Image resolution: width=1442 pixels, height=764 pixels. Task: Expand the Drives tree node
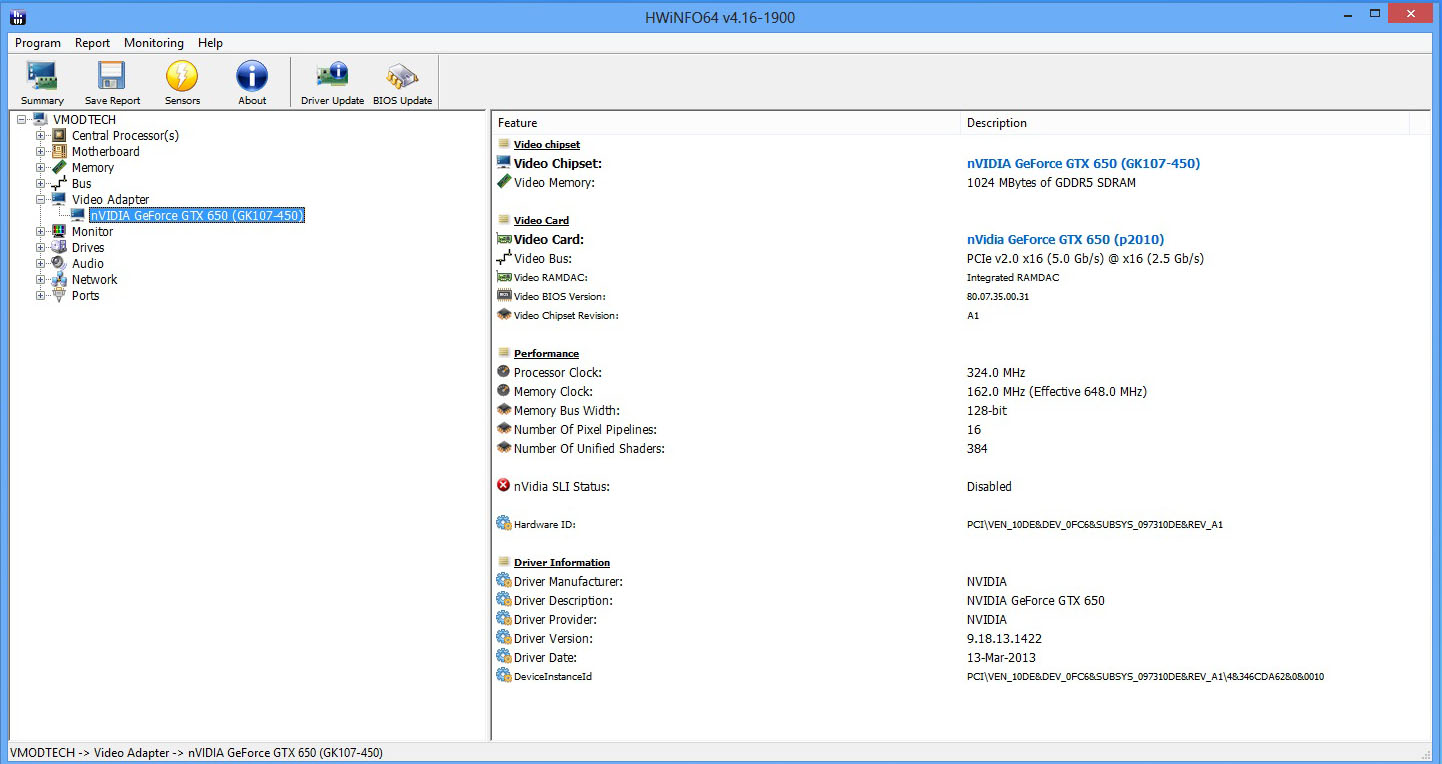[x=41, y=247]
